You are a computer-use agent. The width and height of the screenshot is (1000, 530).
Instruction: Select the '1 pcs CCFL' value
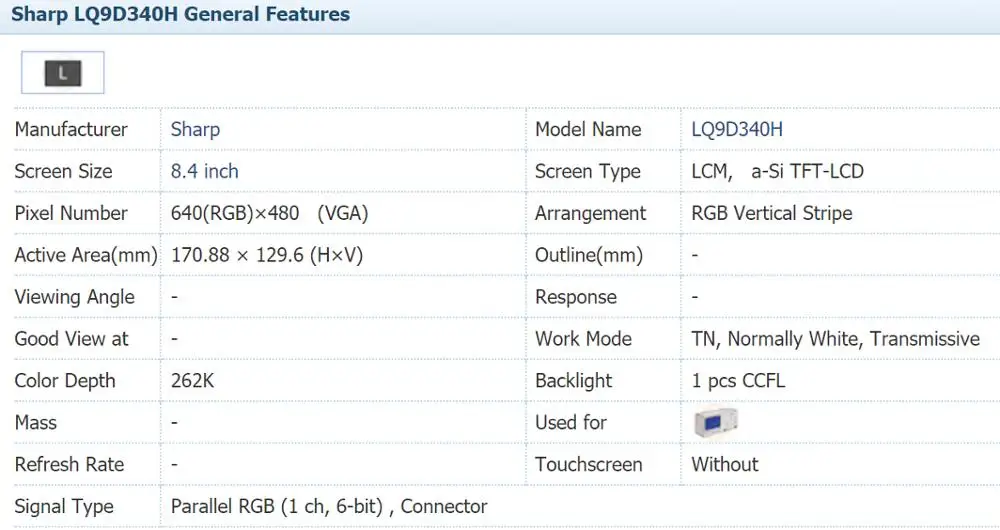coord(739,381)
